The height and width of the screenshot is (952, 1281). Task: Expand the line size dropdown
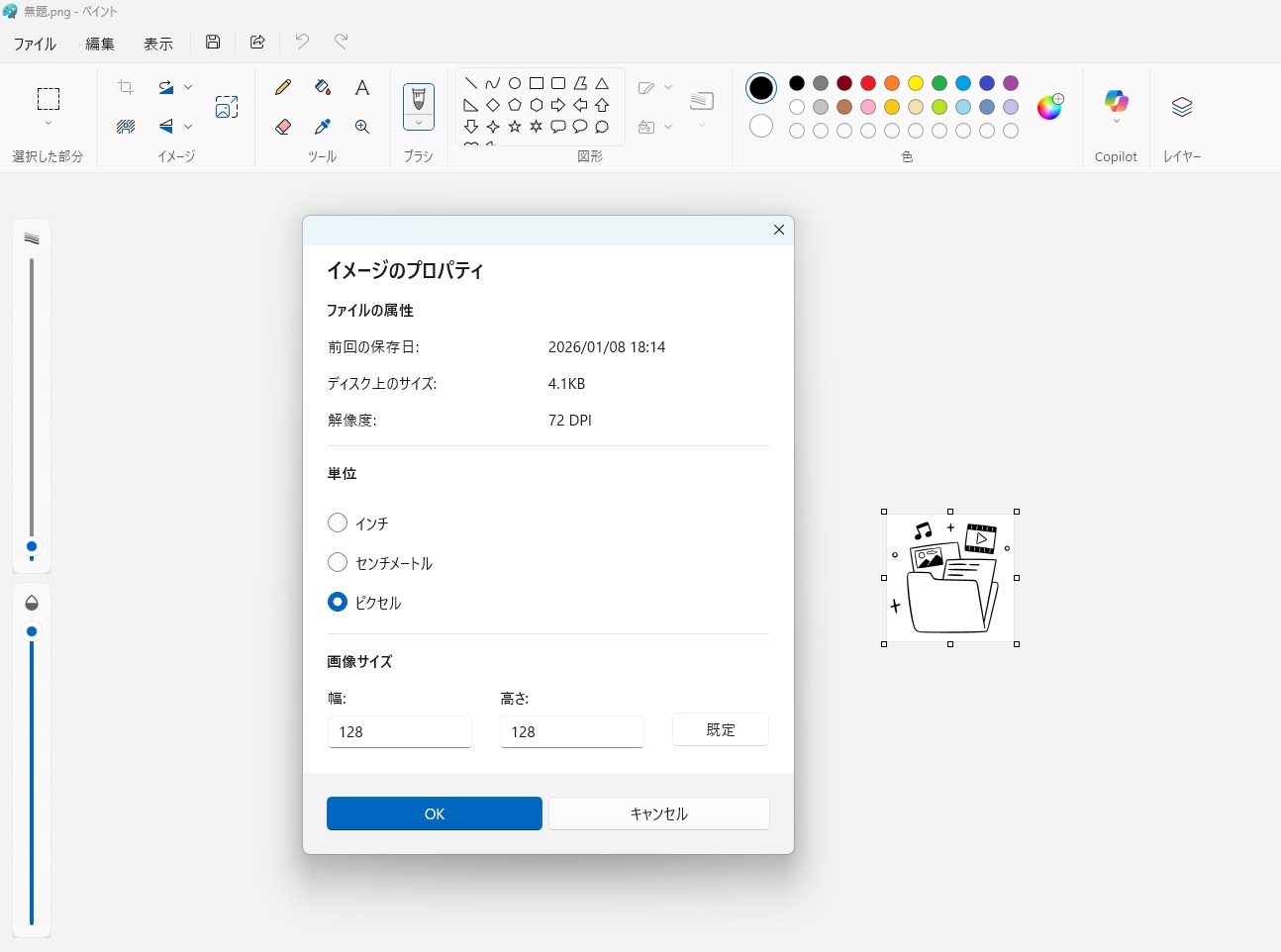[x=702, y=125]
